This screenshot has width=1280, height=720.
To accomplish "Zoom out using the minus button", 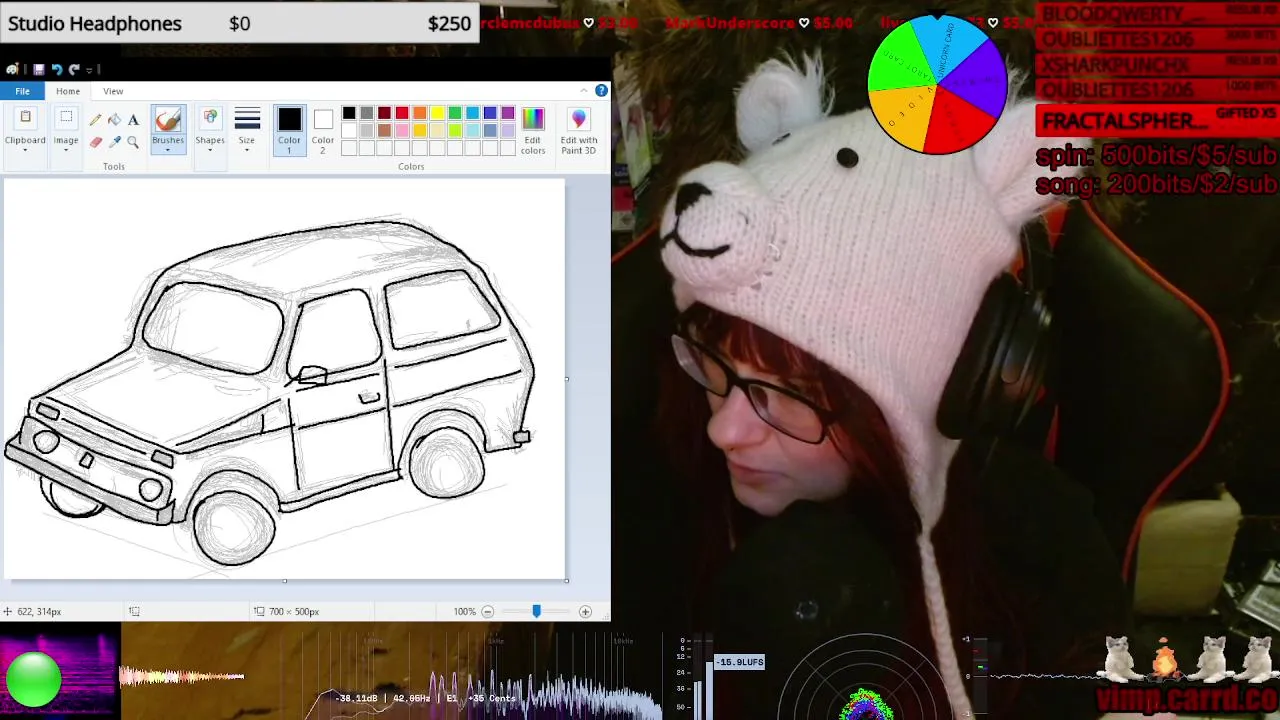I will (488, 611).
